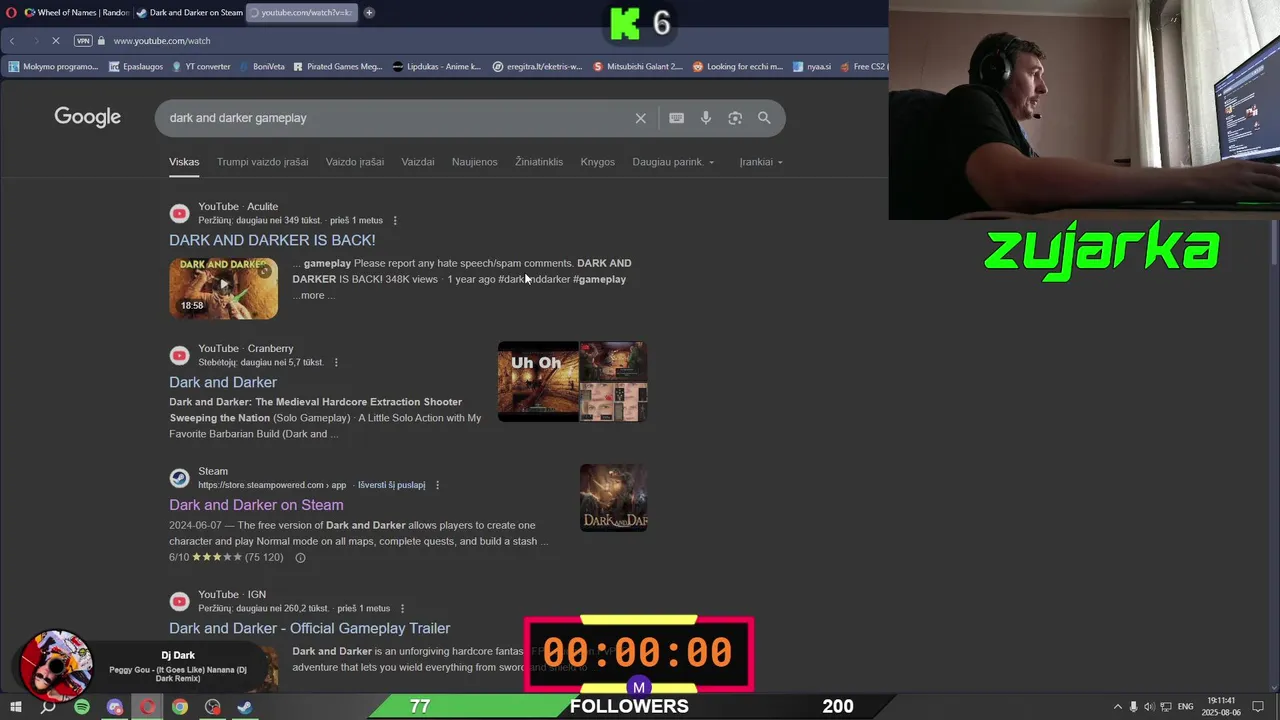Select the Viskas search filter
1280x720 pixels.
point(184,162)
